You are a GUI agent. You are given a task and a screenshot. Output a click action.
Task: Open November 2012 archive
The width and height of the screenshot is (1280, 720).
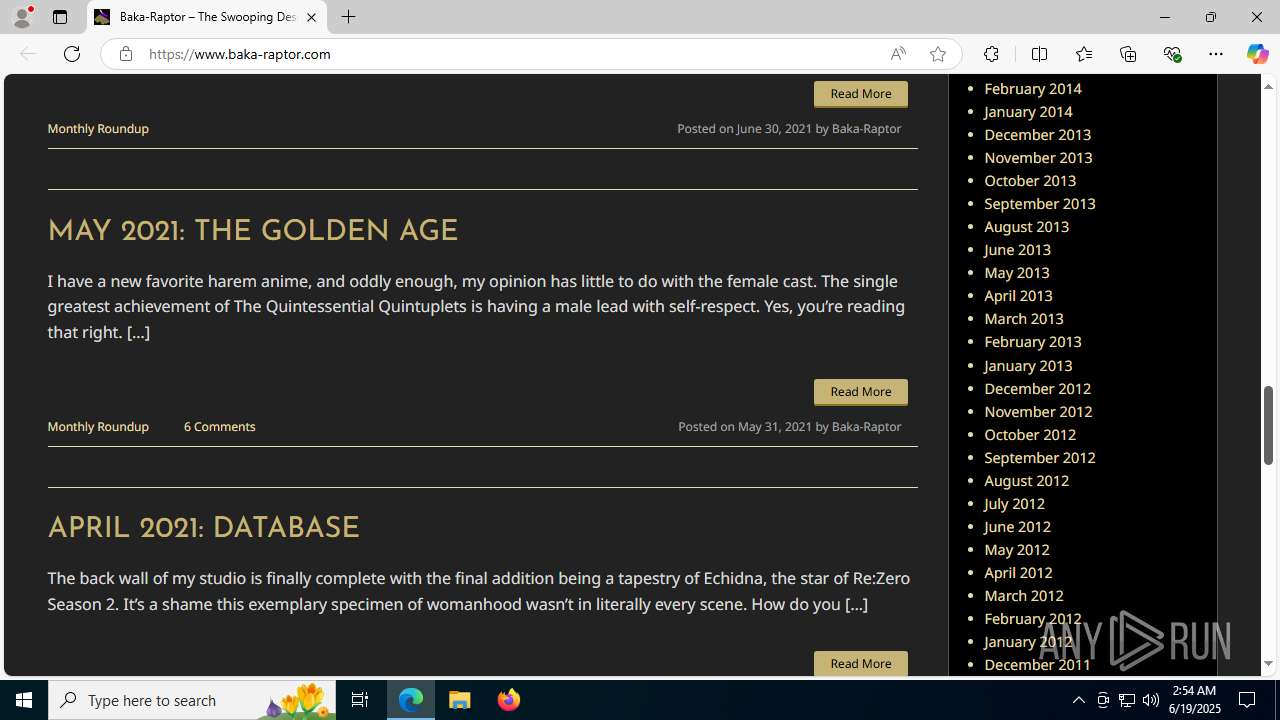pos(1038,412)
